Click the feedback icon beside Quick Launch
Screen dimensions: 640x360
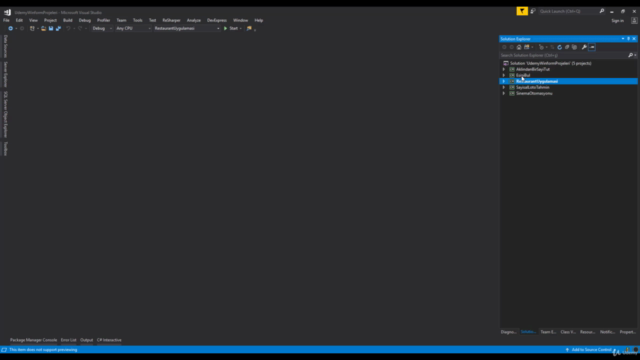pyautogui.click(x=533, y=11)
